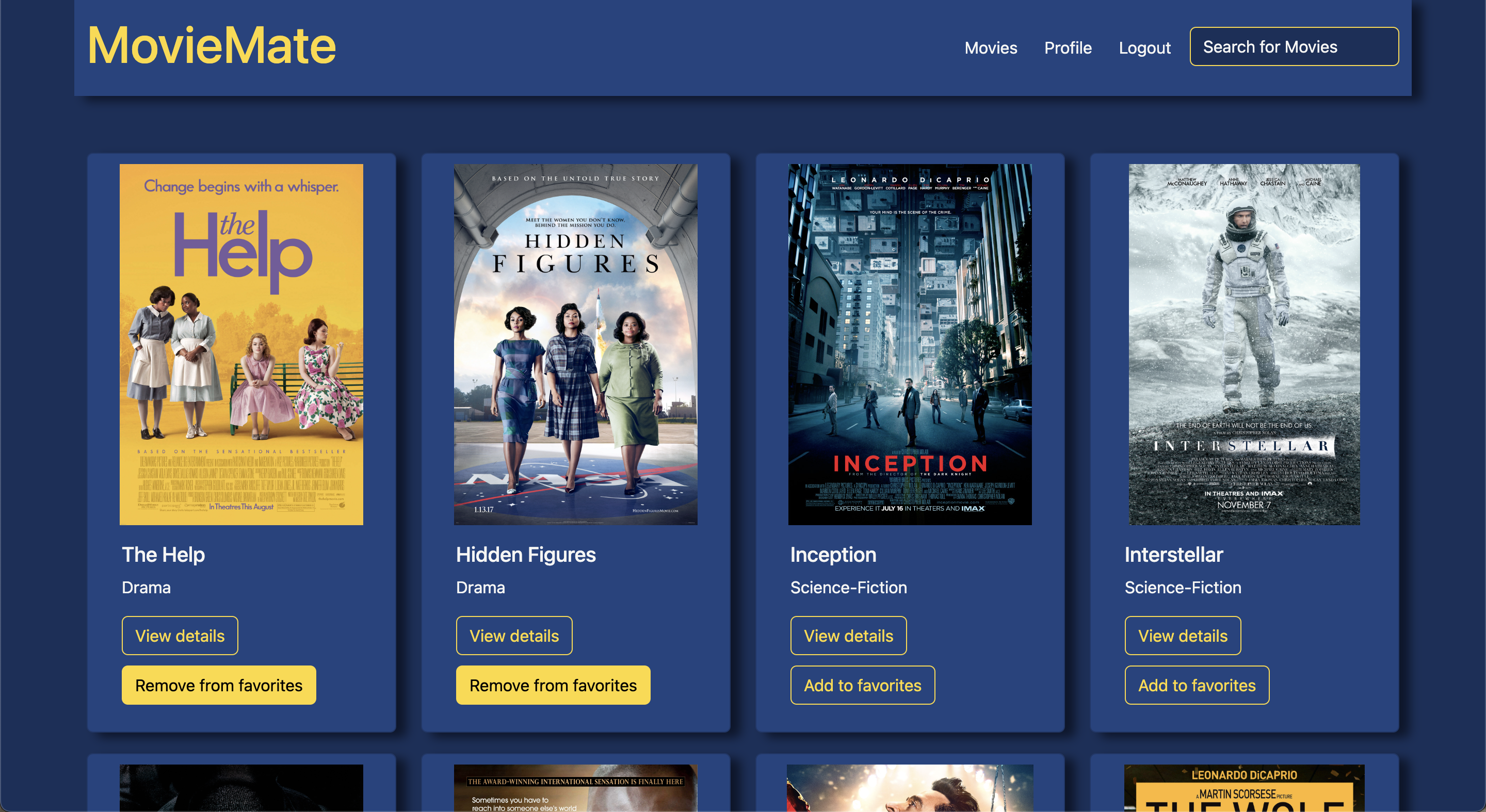Click Science-Fiction genre under Interstellar
1486x812 pixels.
(x=1183, y=587)
